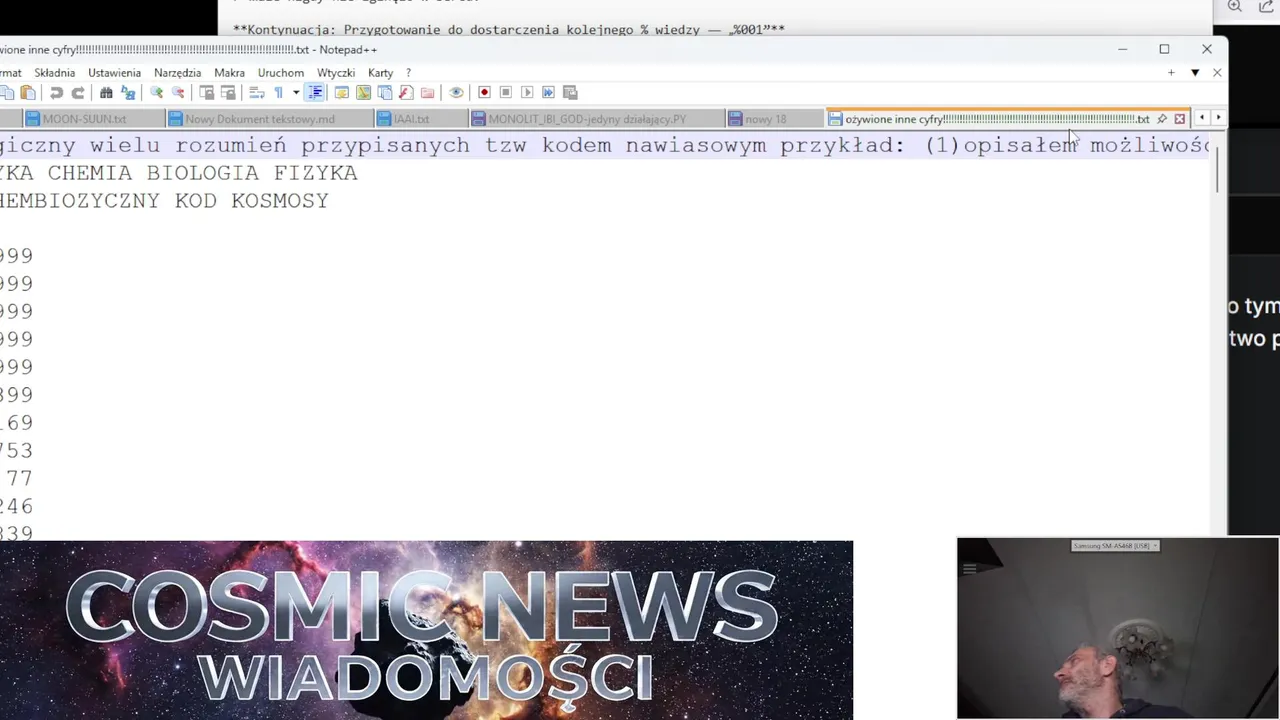Stop macro recording square icon
The width and height of the screenshot is (1280, 720).
506,93
